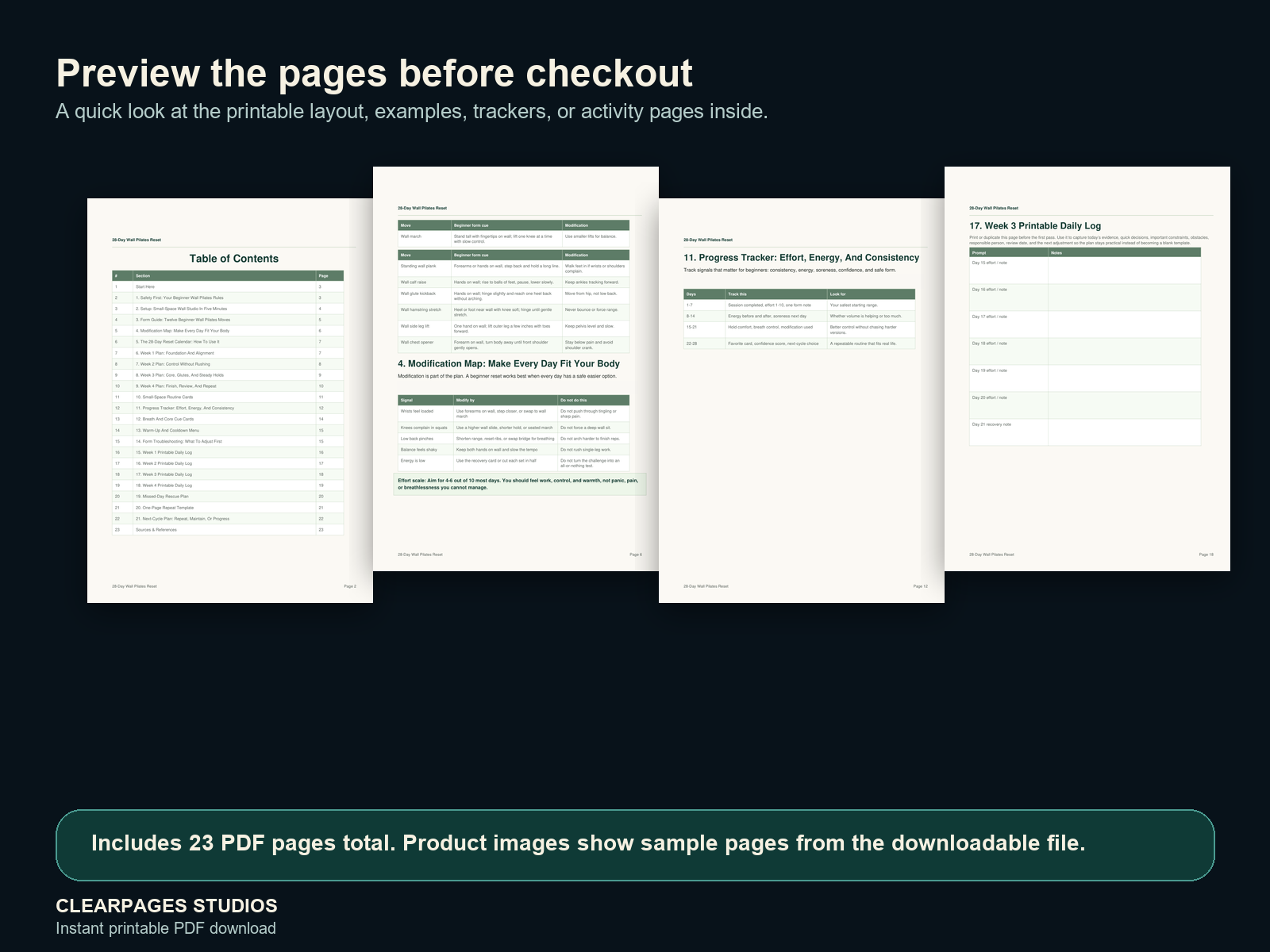1270x952 pixels.
Task: Select '12. Breath And Core Cue Cards' row
Action: click(x=228, y=419)
